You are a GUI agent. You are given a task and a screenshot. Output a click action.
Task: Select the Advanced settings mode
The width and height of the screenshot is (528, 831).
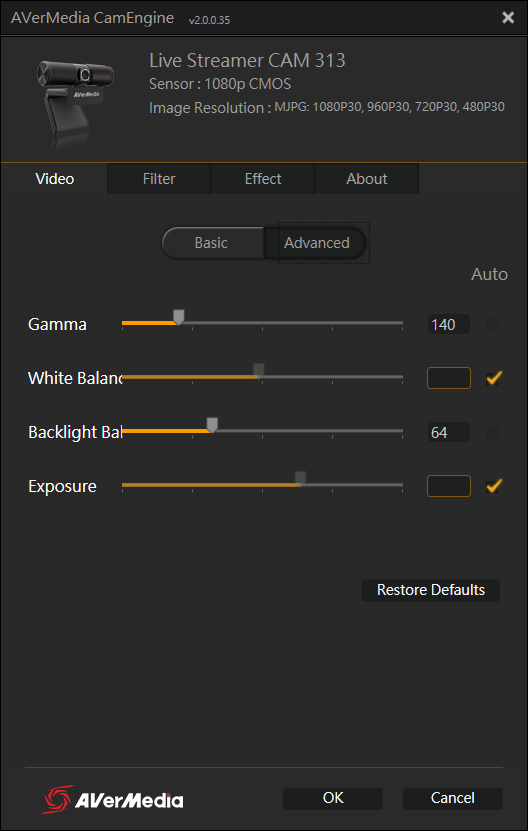(x=316, y=243)
